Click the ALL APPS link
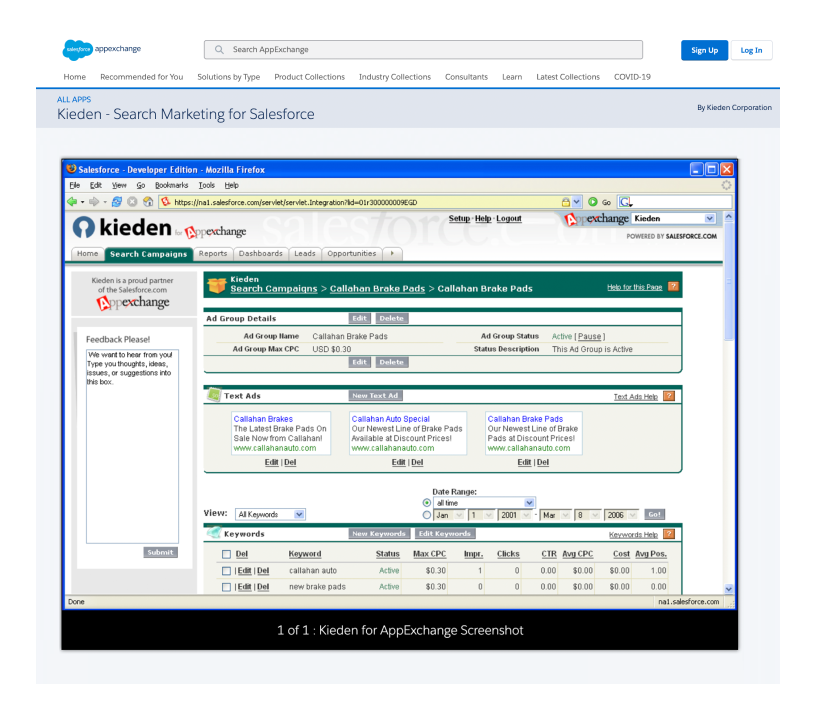The image size is (816, 720). tap(74, 99)
